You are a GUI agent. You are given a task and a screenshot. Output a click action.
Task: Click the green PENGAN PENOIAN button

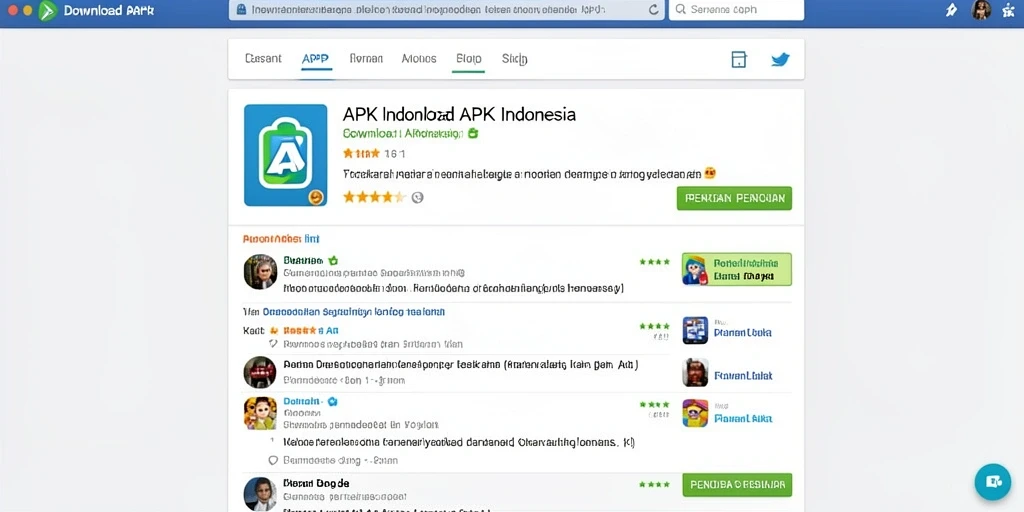pyautogui.click(x=734, y=199)
